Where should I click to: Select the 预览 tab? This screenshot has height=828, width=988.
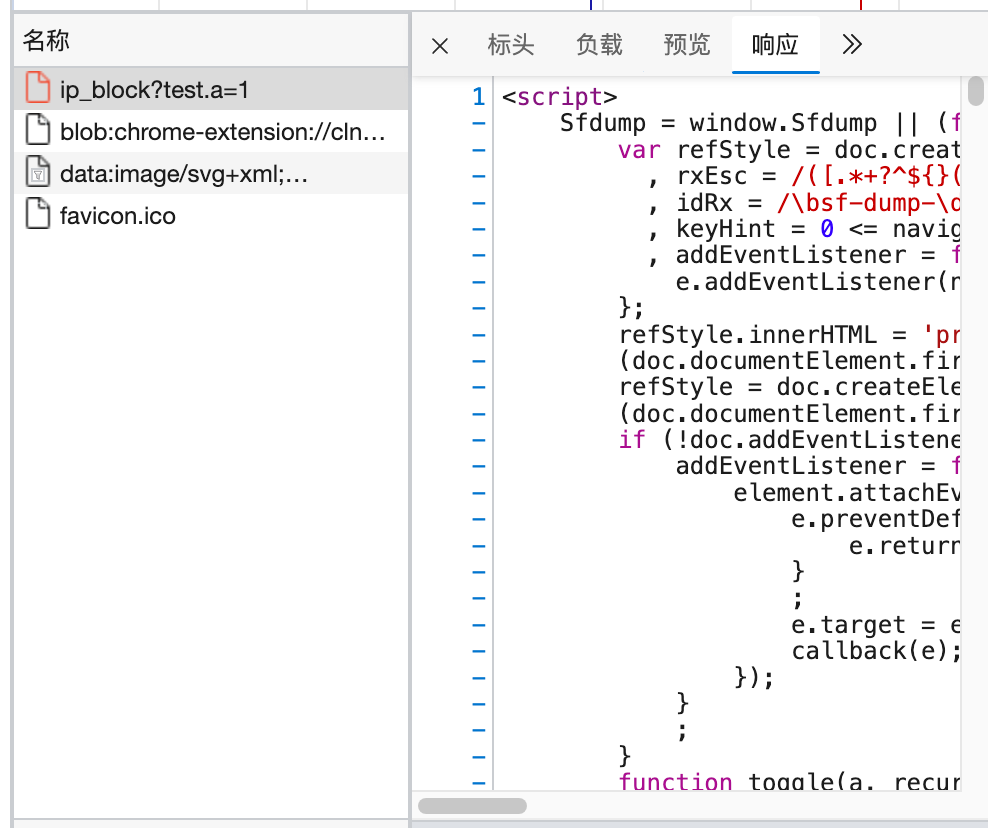coord(687,45)
